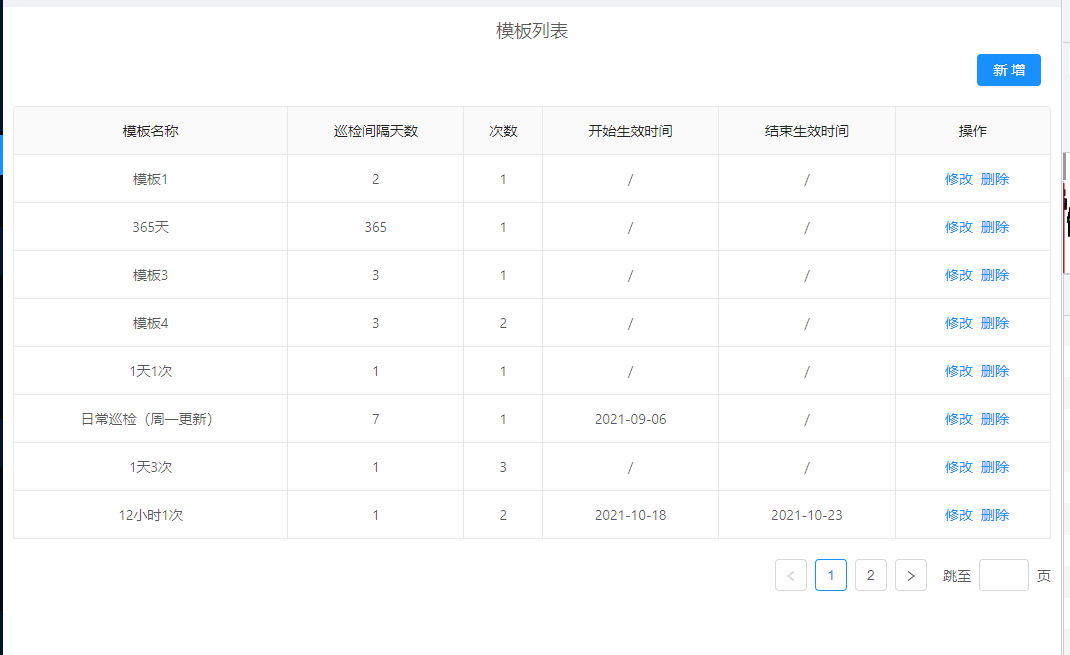1070x655 pixels.
Task: Go to page 2 of the template list
Action: coord(870,575)
